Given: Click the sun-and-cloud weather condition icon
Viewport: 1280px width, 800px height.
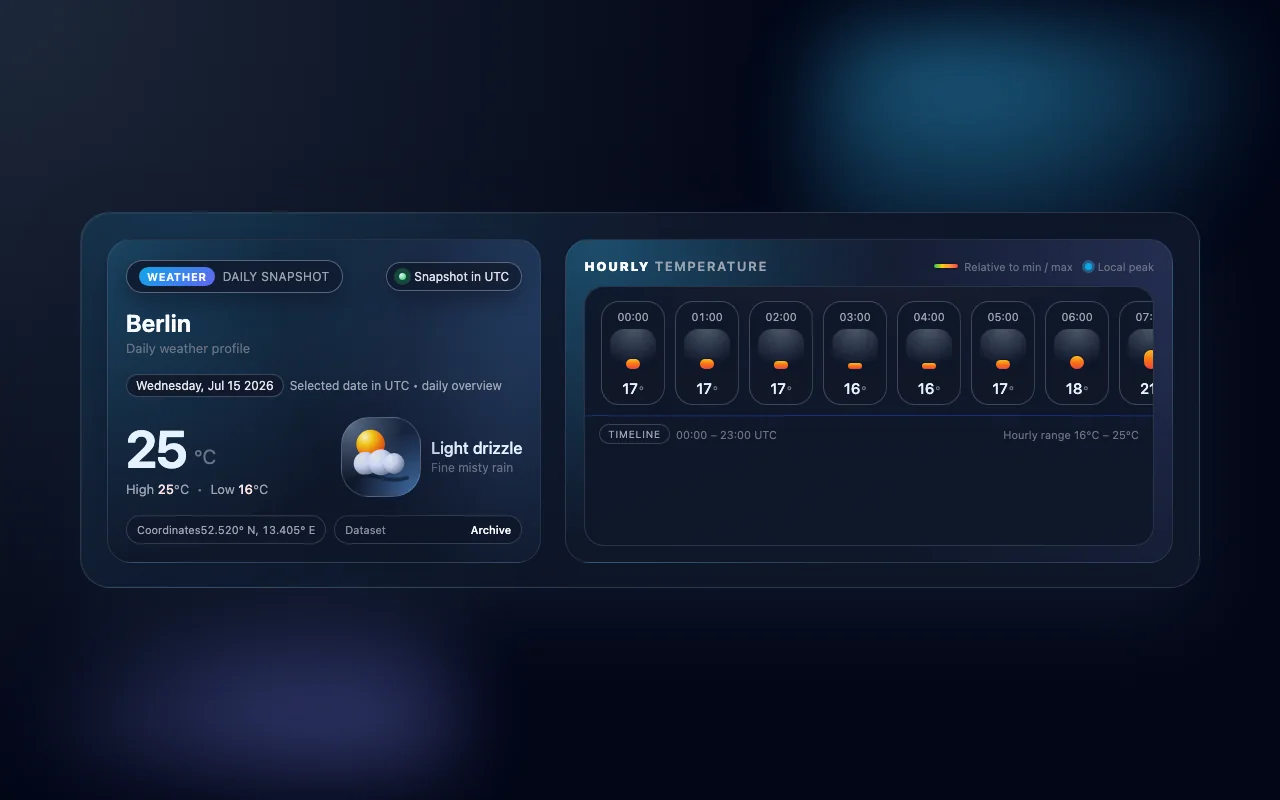Looking at the screenshot, I should pos(381,457).
